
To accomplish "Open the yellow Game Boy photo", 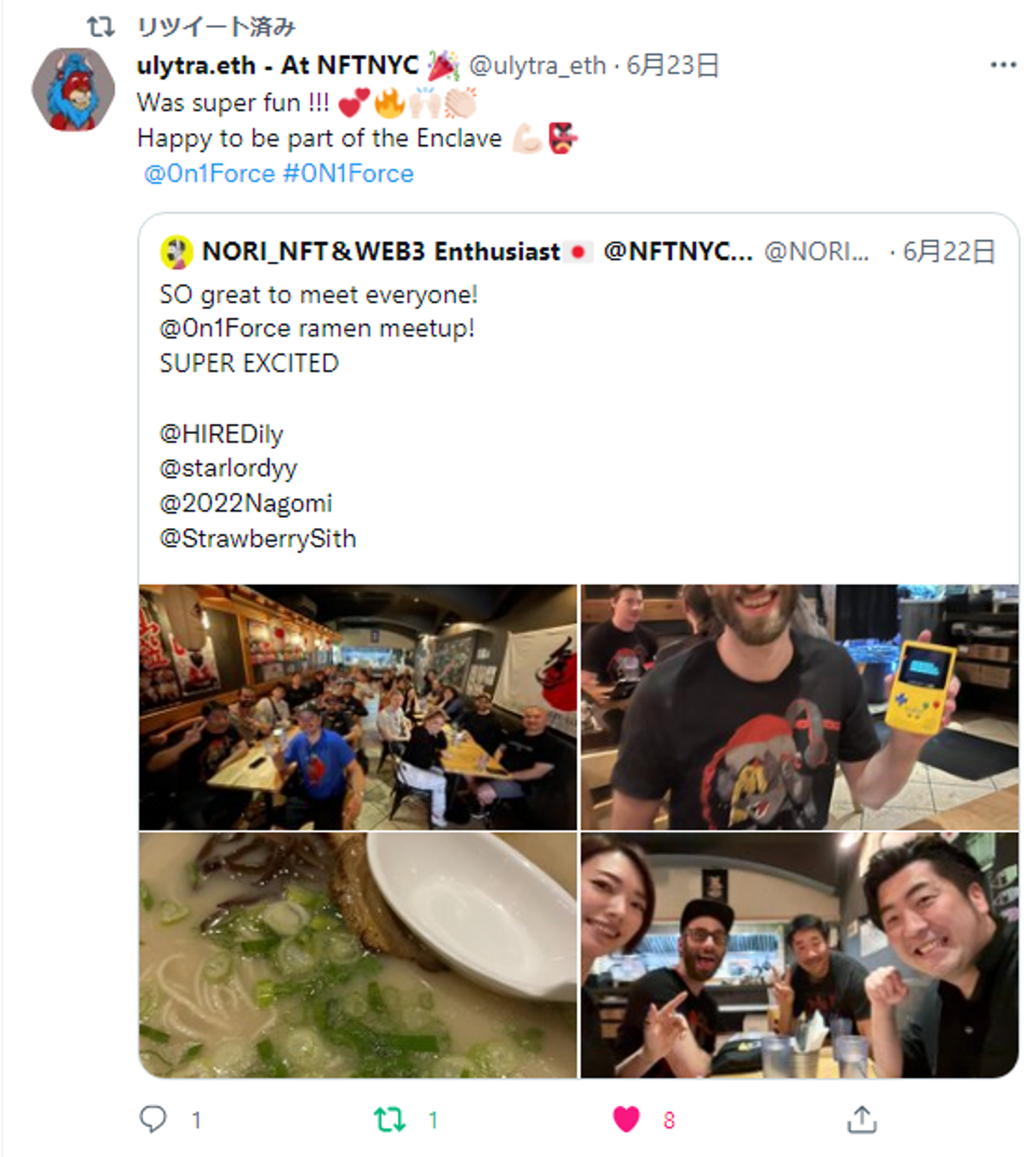I will click(x=799, y=707).
